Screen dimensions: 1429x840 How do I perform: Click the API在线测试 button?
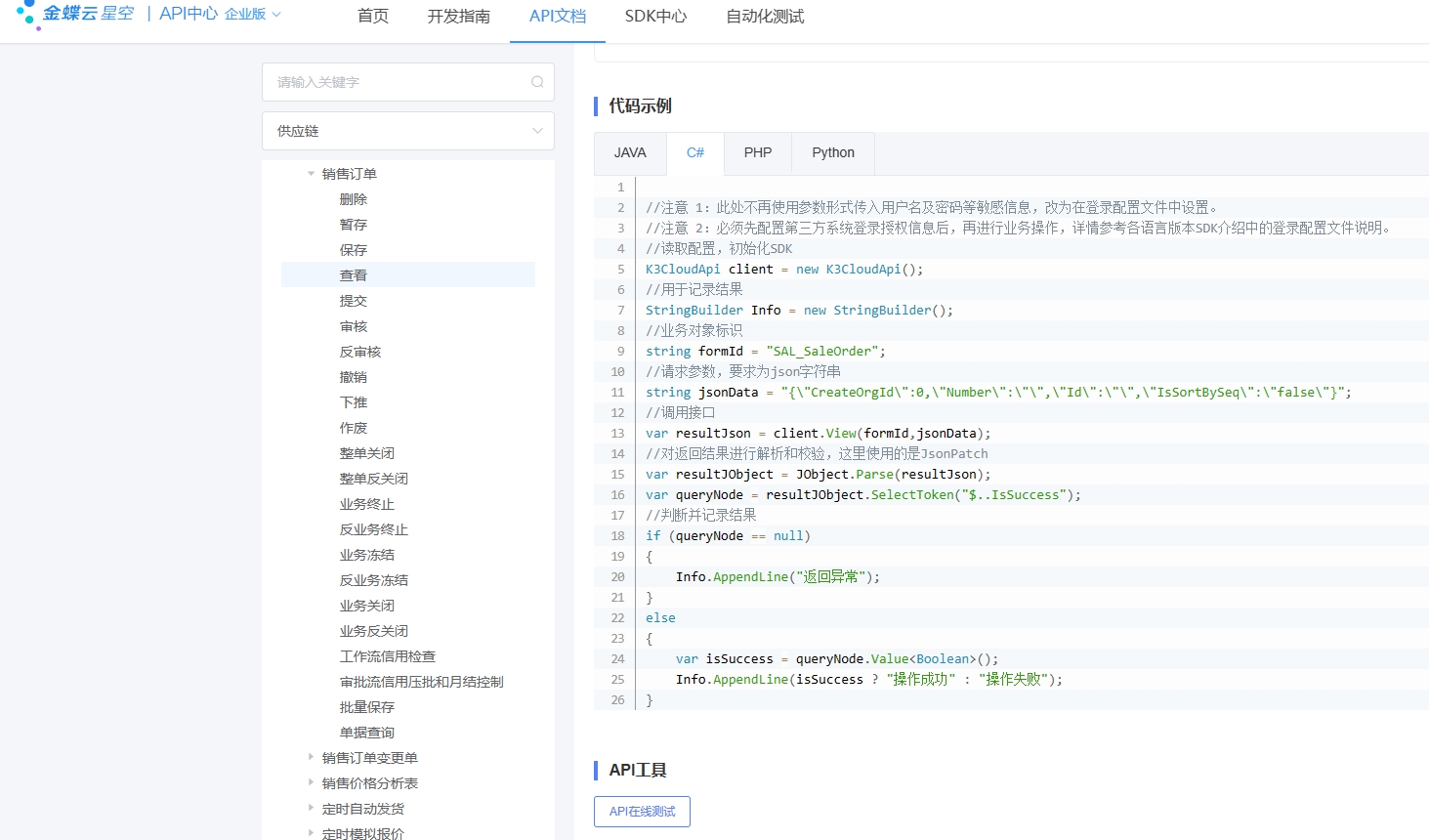point(642,812)
